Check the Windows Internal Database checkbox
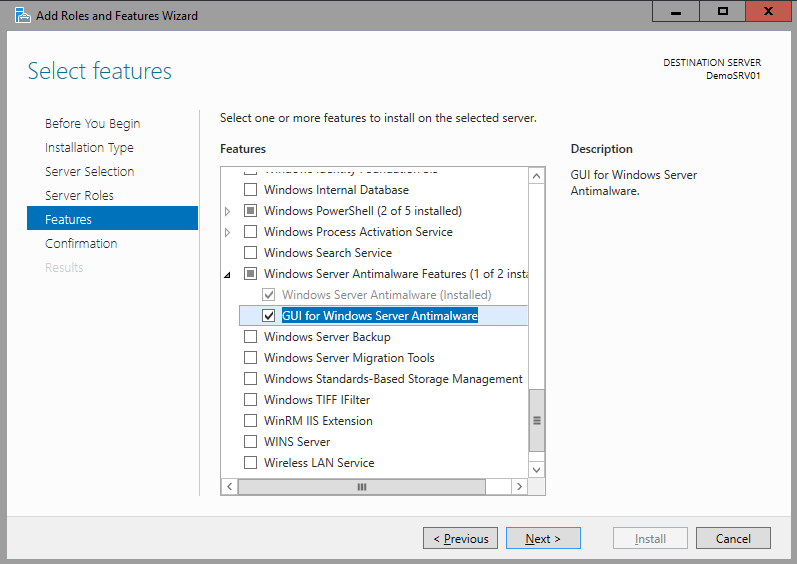Image resolution: width=797 pixels, height=564 pixels. 251,190
